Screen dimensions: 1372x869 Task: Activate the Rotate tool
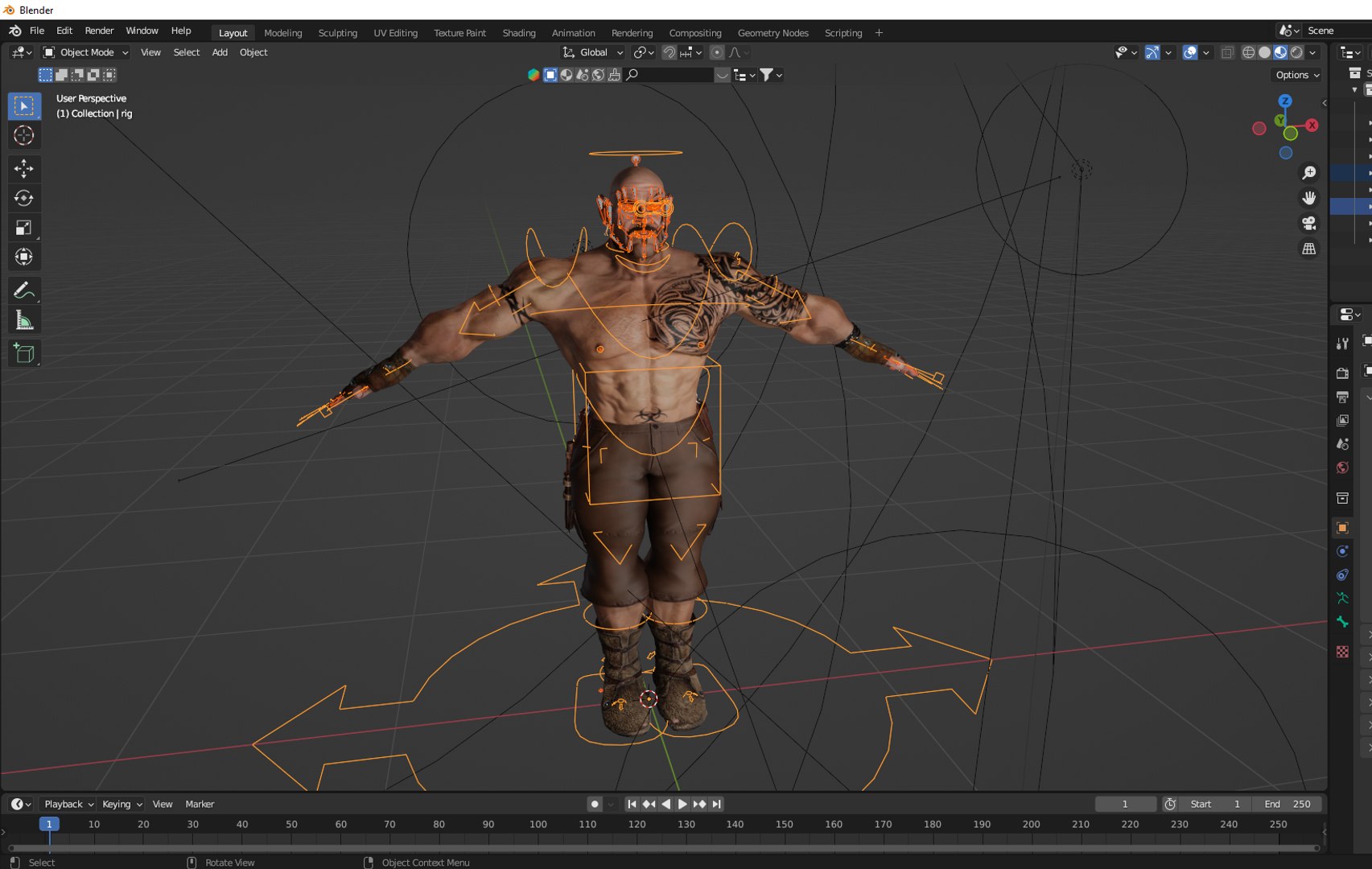(23, 198)
